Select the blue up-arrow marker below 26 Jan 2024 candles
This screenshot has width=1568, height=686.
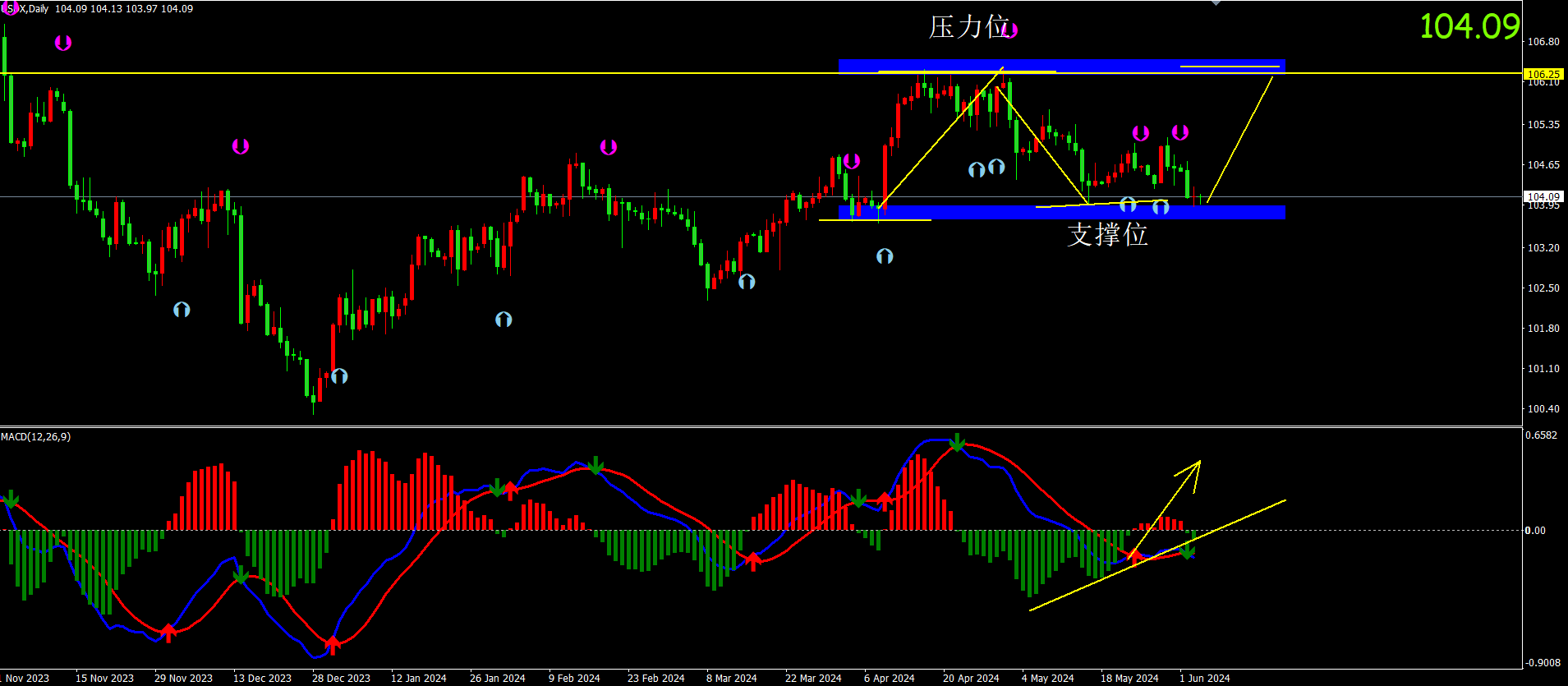coord(504,320)
